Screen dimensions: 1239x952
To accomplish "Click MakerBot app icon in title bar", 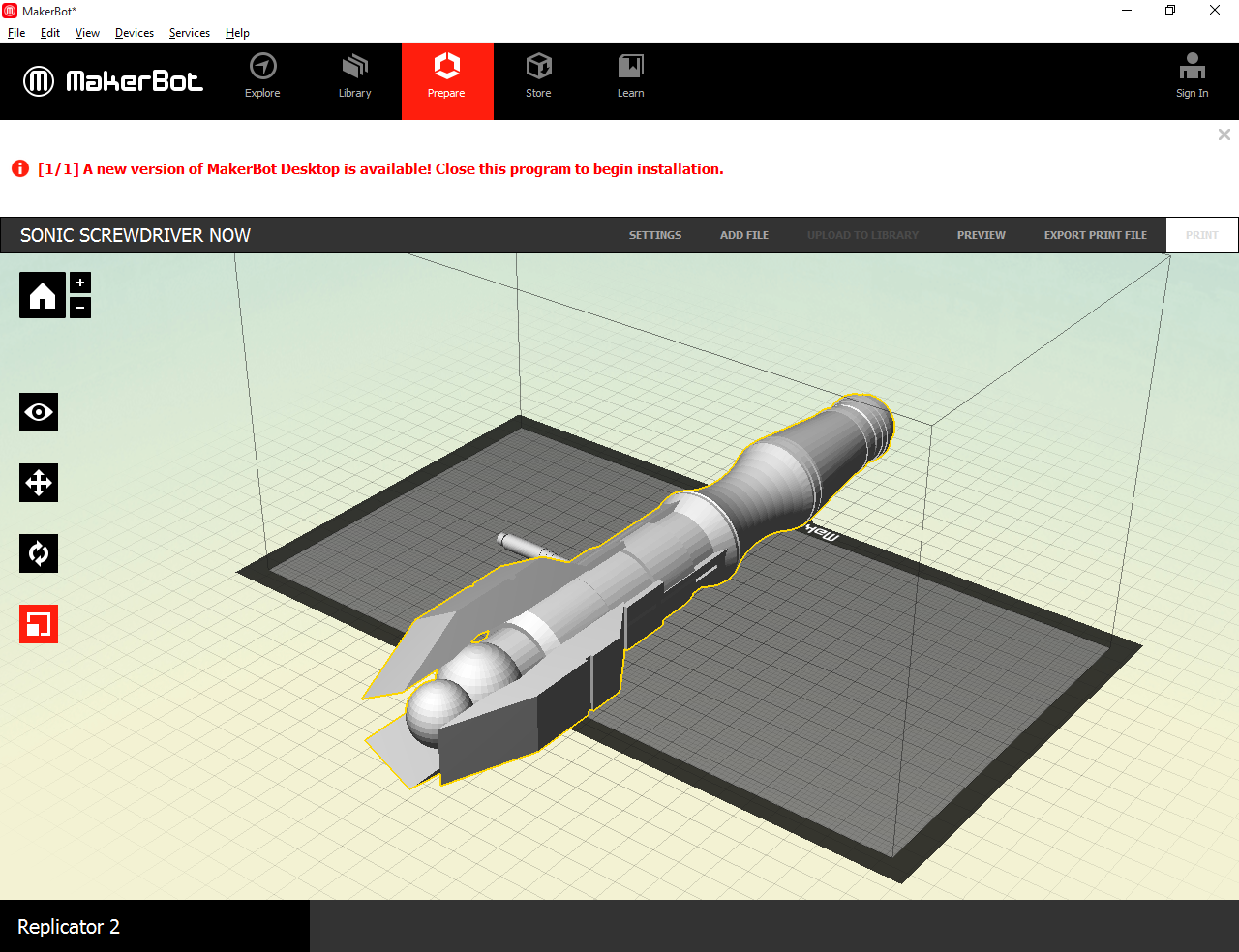I will tap(10, 11).
